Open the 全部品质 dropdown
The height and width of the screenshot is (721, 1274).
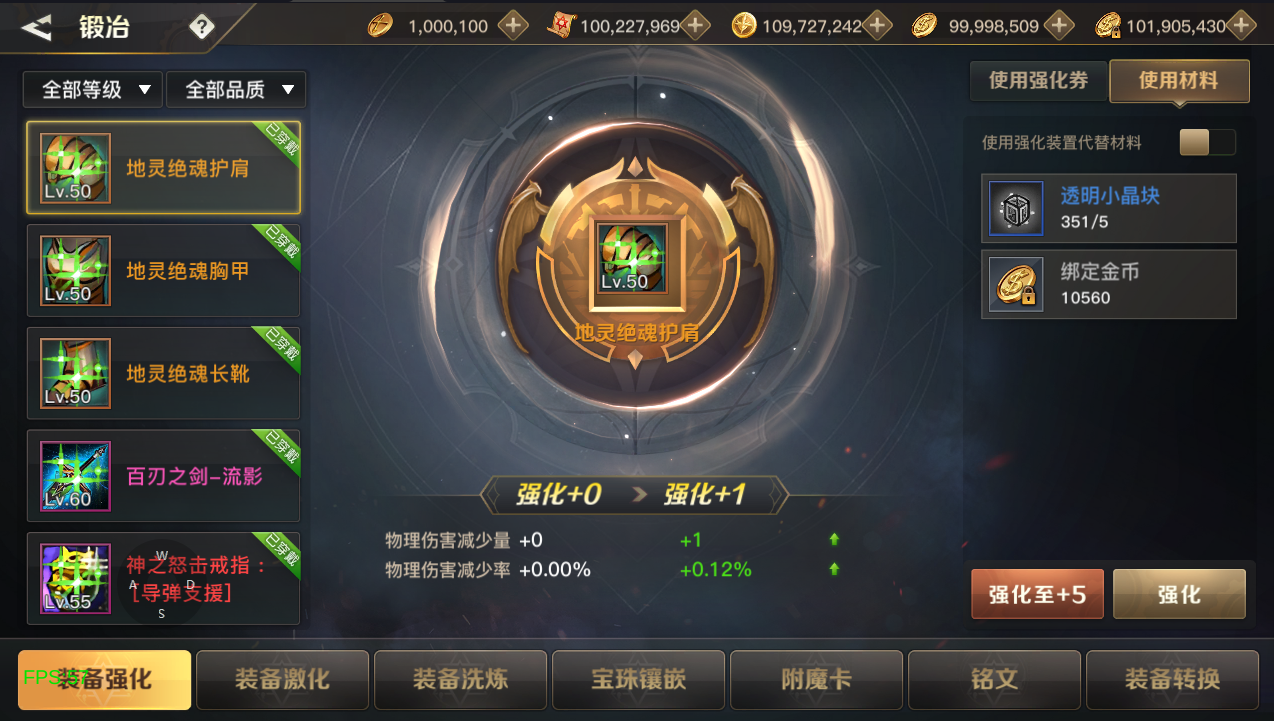point(236,90)
